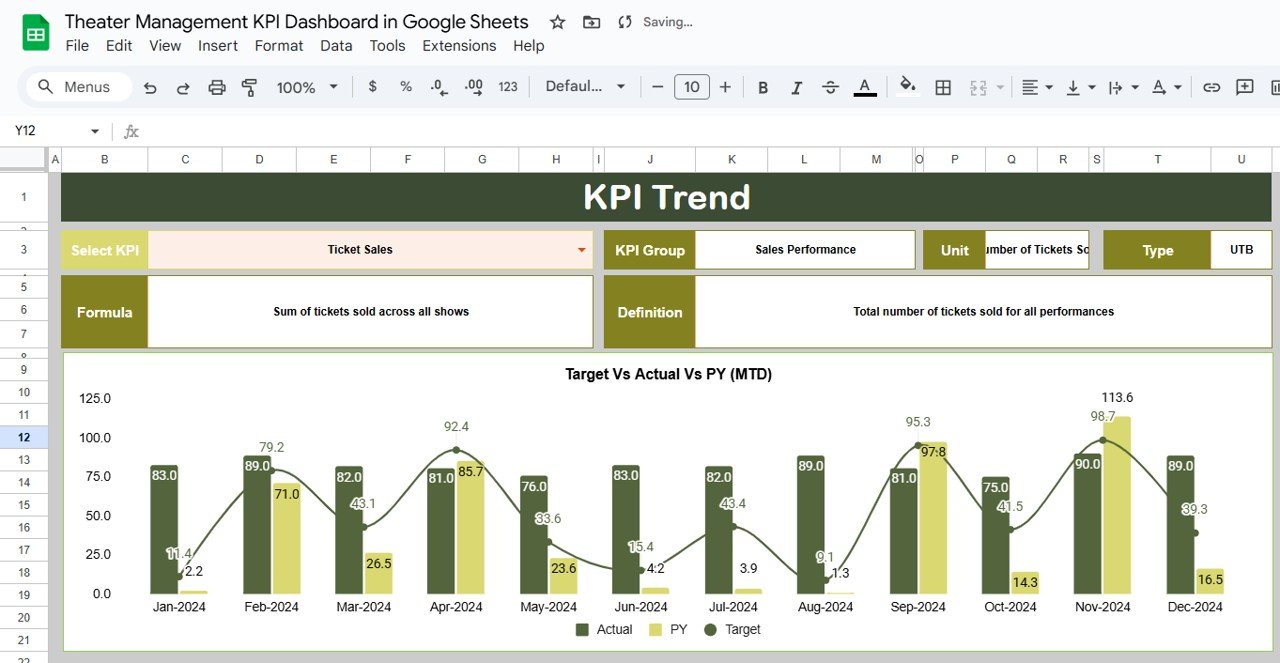1280x663 pixels.
Task: Click the Print icon
Action: tap(217, 88)
